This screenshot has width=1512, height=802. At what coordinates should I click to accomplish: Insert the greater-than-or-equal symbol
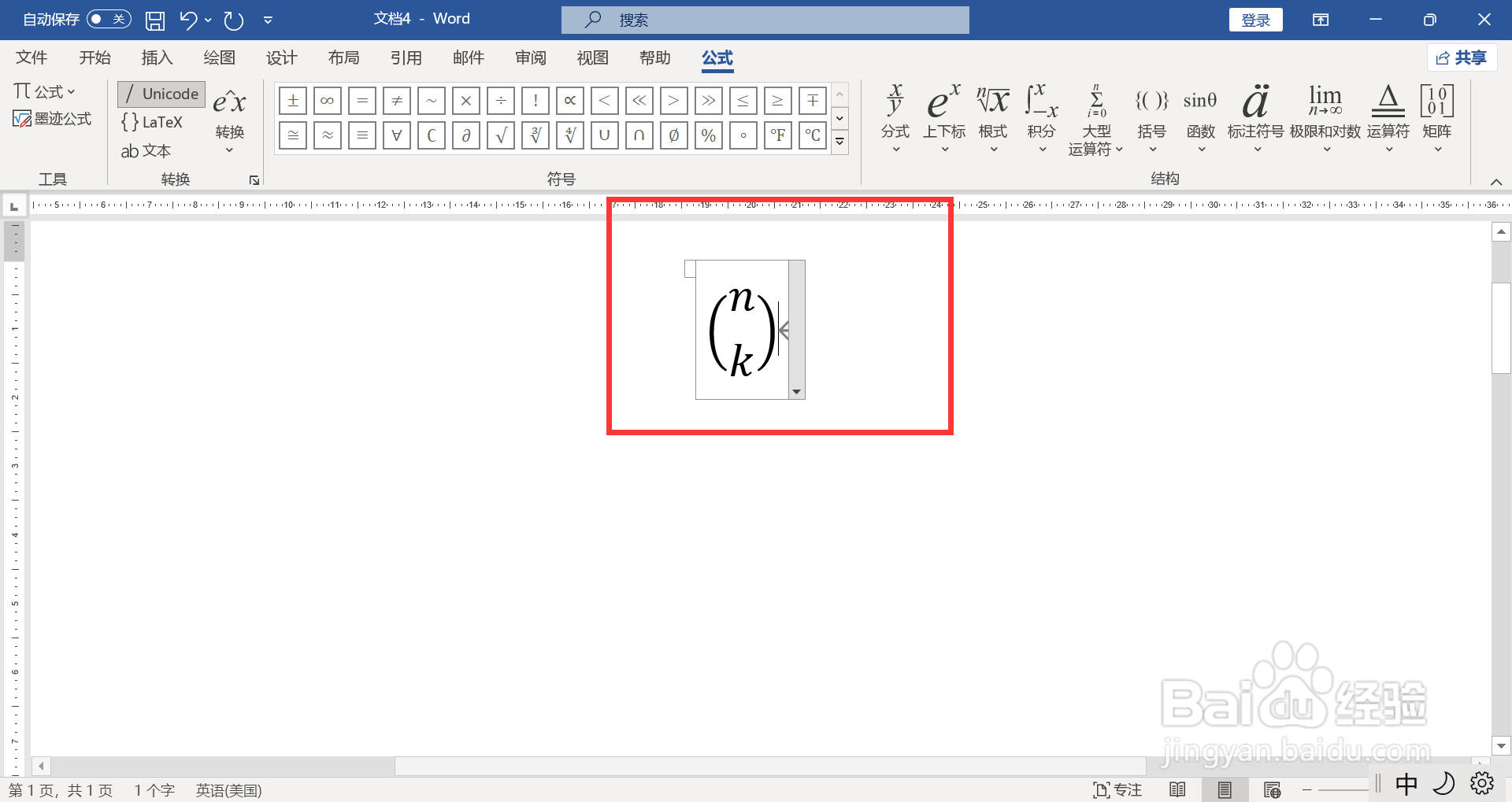click(778, 100)
